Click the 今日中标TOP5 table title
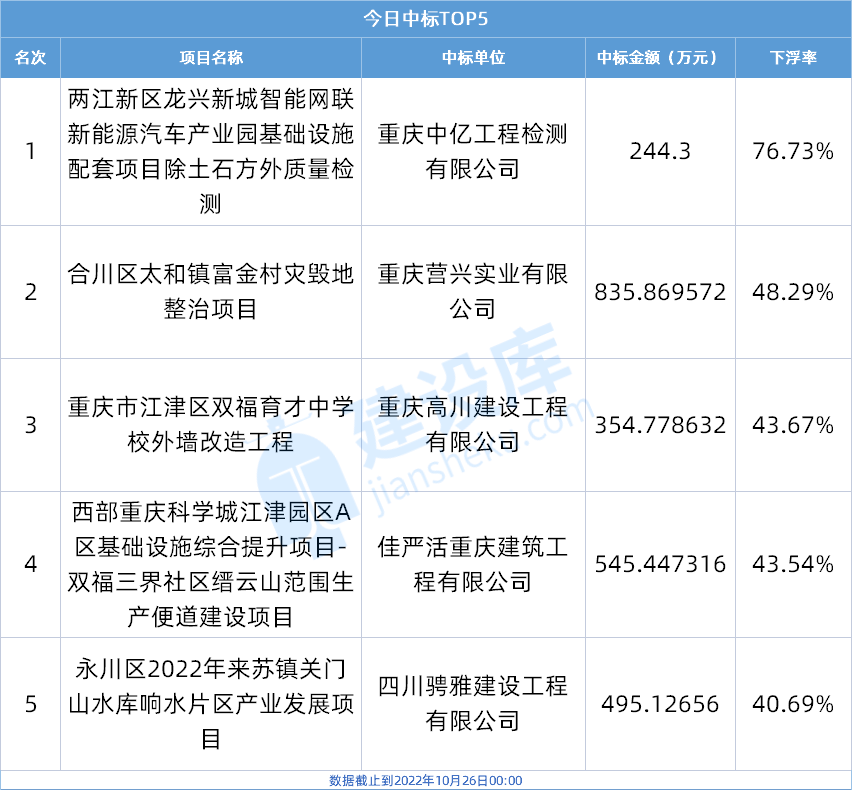 coord(425,18)
